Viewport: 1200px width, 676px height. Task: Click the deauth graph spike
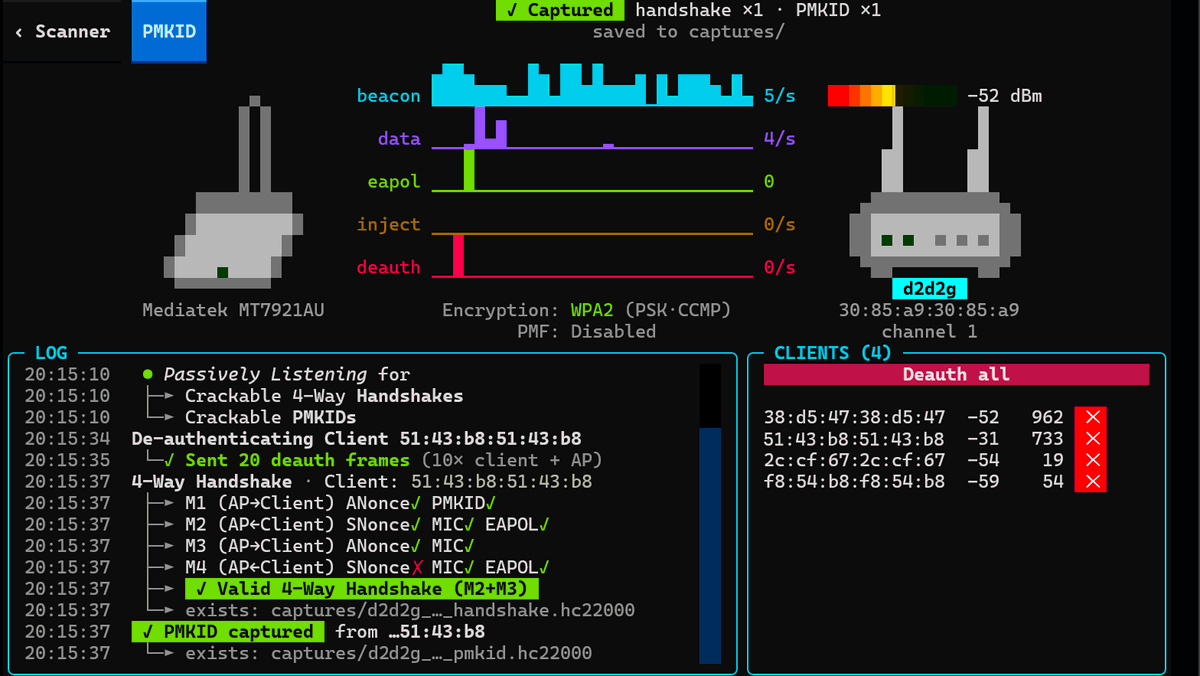[459, 255]
